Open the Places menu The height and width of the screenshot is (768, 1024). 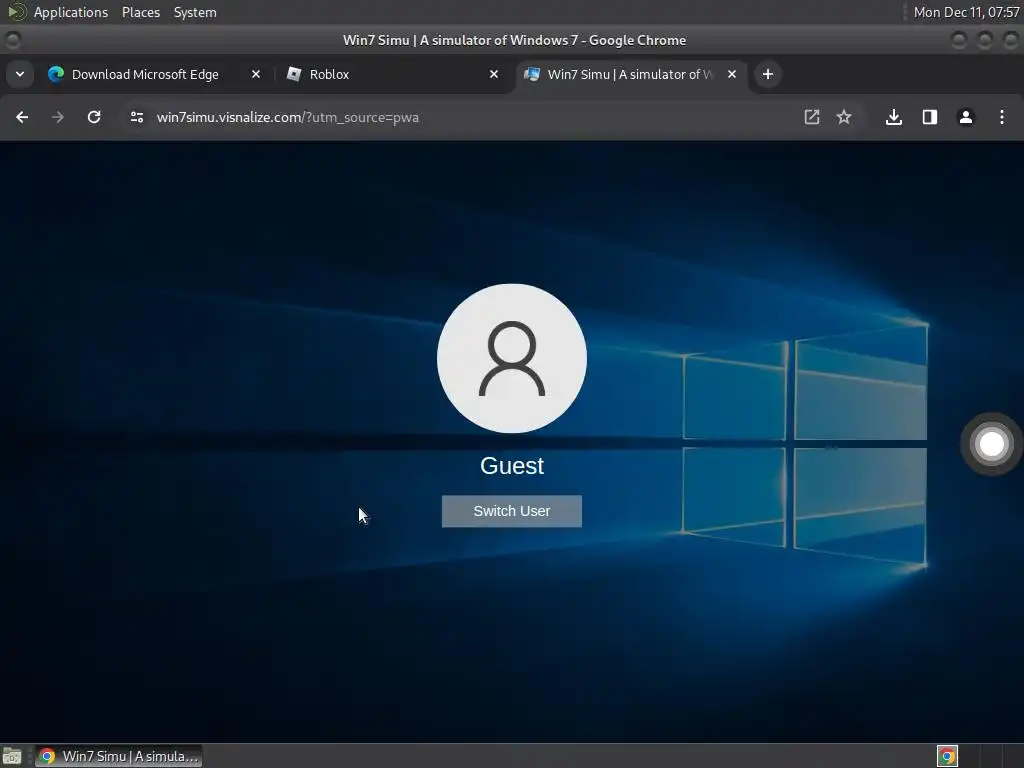(140, 12)
